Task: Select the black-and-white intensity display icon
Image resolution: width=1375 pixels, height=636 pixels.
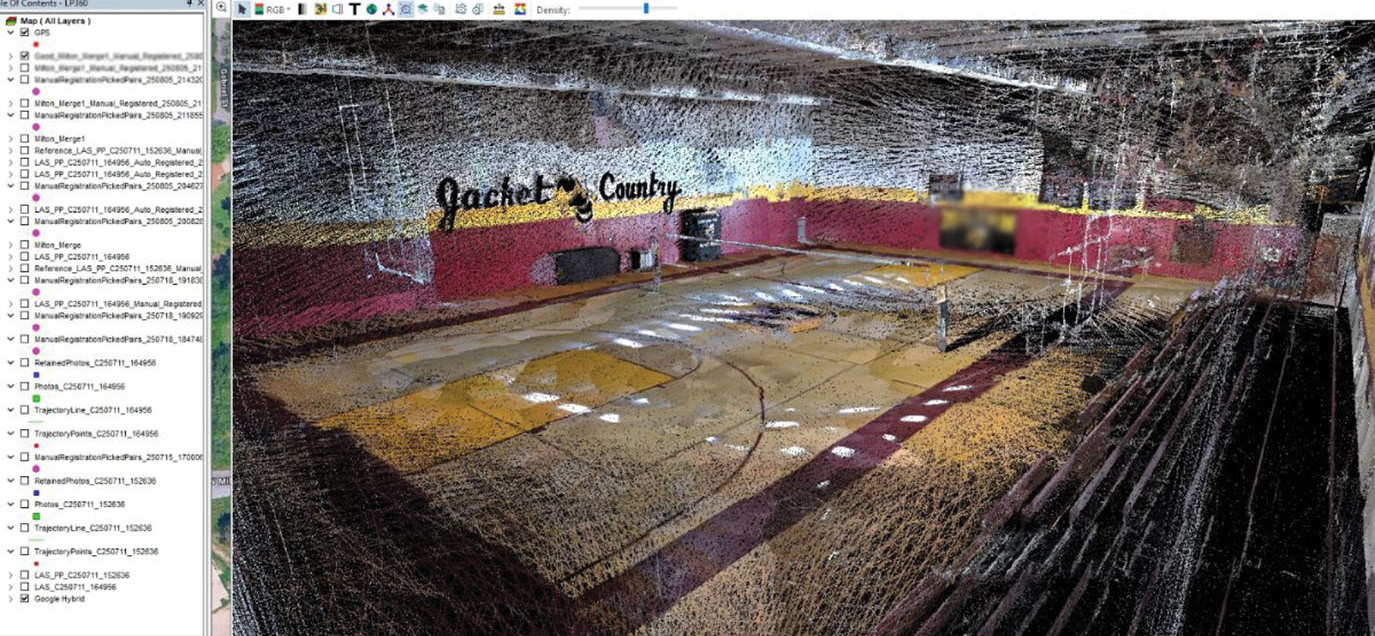Action: pos(301,9)
